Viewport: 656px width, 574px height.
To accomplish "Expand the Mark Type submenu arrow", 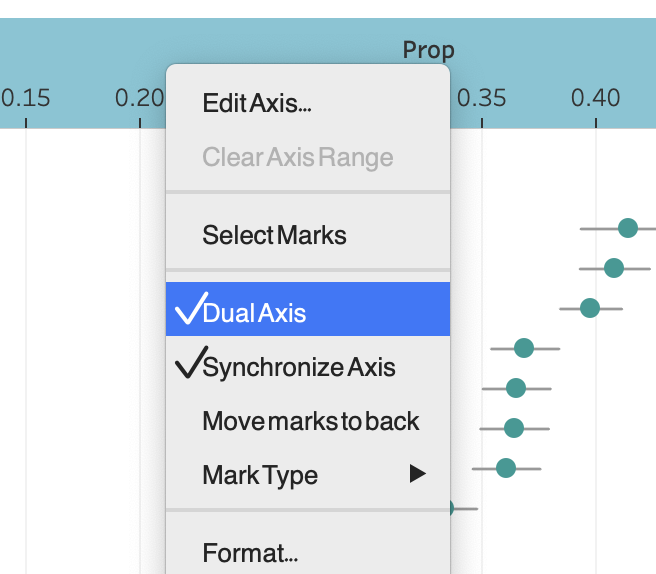I will click(418, 475).
